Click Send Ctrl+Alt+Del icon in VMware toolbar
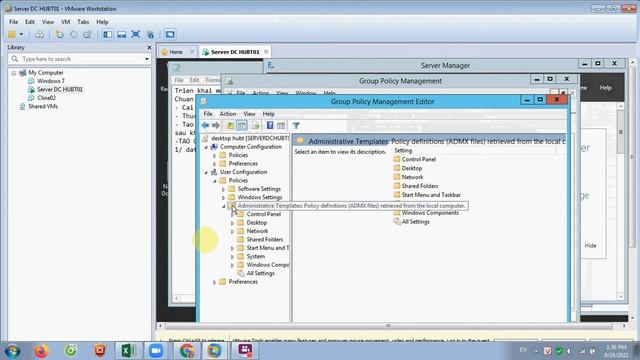640x360 pixels. point(40,35)
